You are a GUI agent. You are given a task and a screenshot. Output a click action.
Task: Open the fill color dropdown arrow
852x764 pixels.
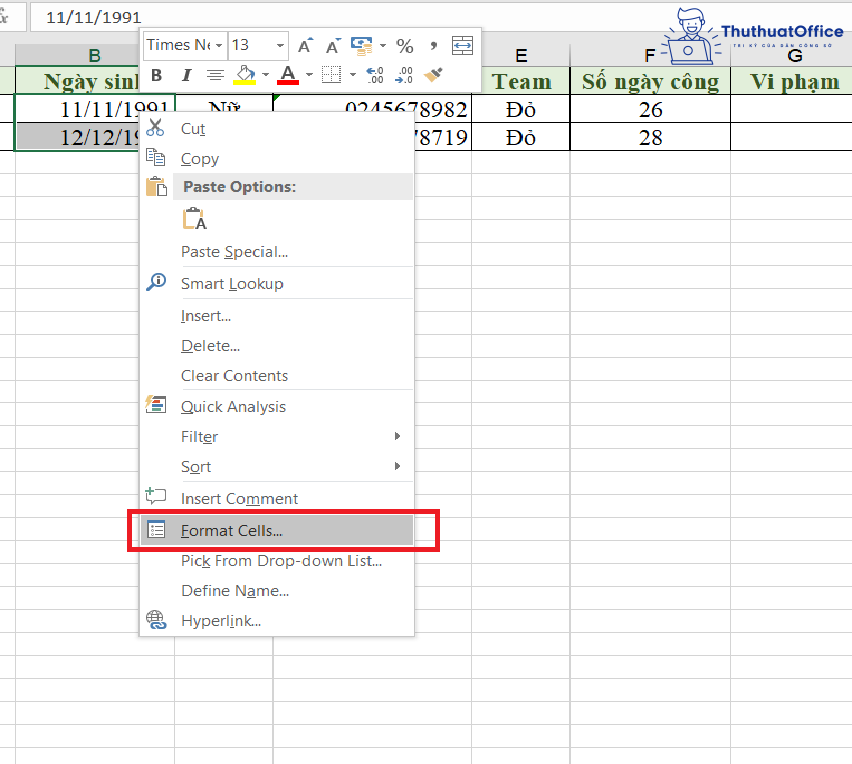pos(265,75)
